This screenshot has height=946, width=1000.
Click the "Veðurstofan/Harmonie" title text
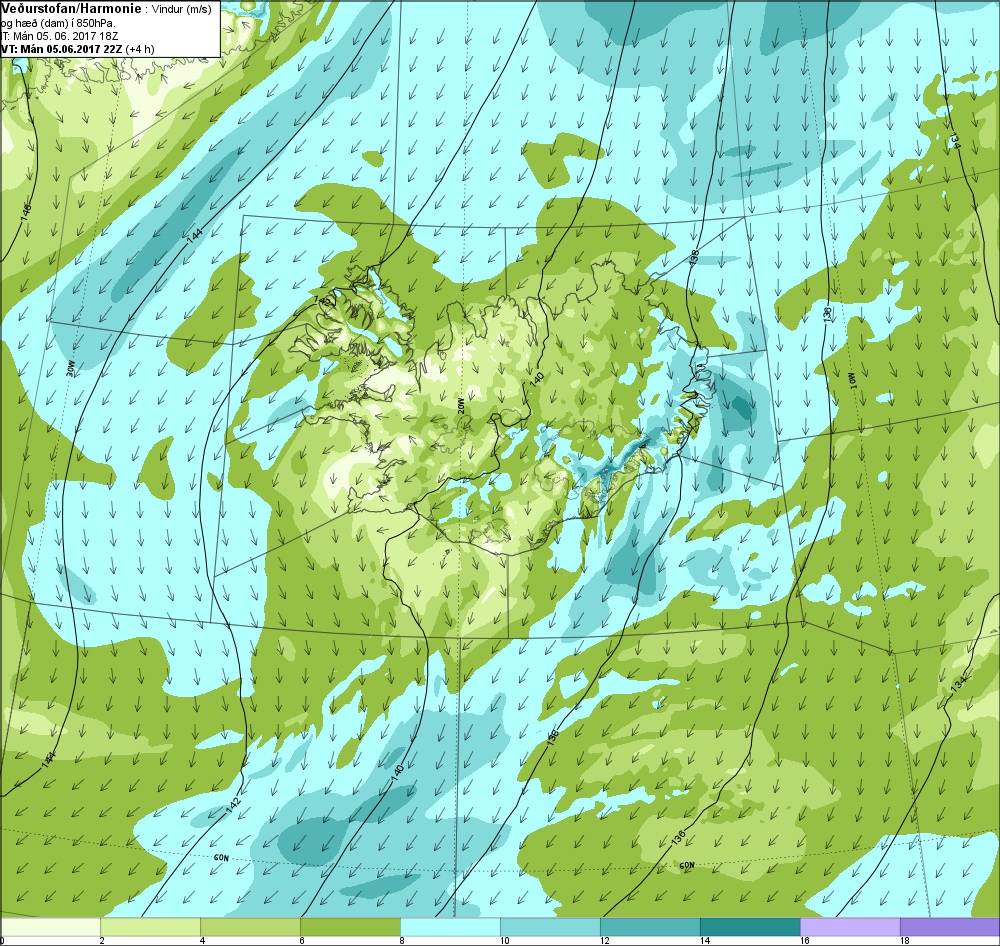(x=71, y=8)
